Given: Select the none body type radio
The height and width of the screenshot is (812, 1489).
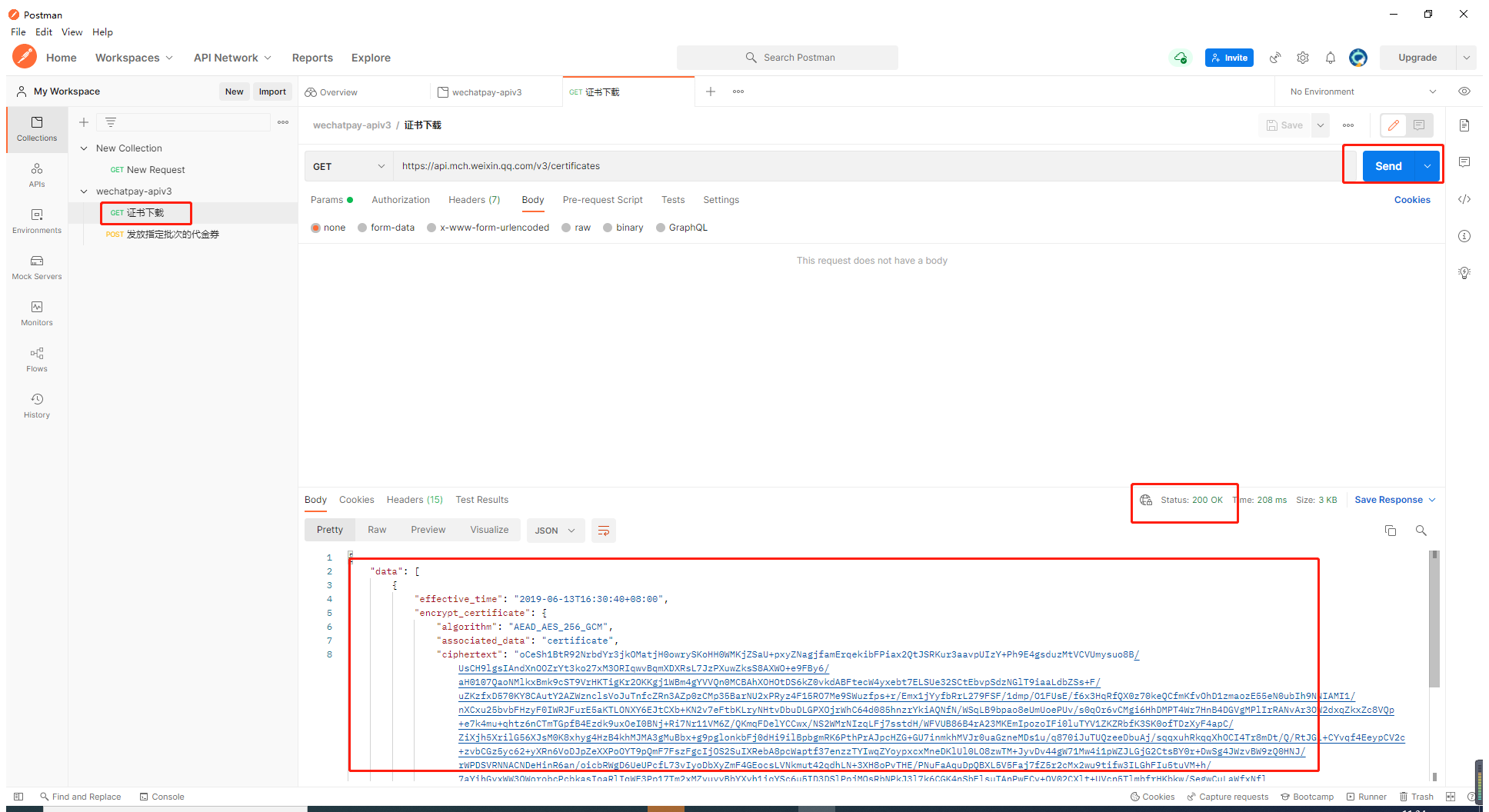Looking at the screenshot, I should (x=315, y=228).
